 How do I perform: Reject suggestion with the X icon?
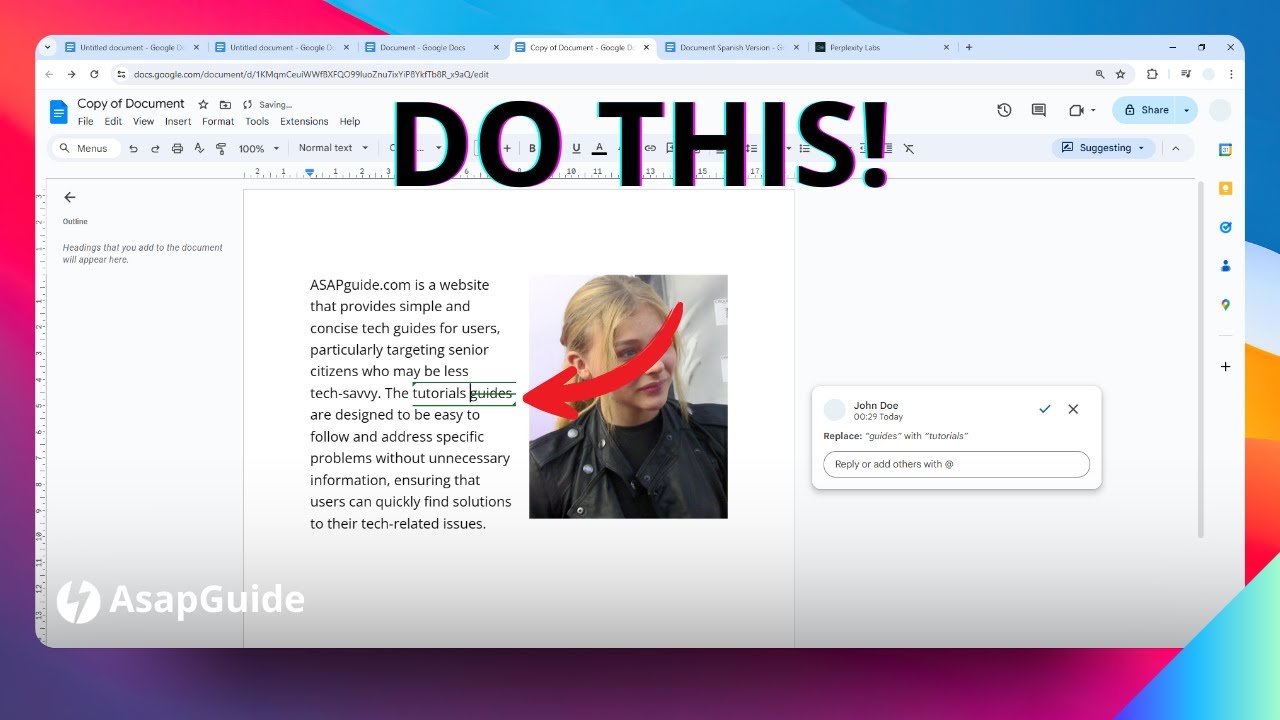click(x=1073, y=409)
